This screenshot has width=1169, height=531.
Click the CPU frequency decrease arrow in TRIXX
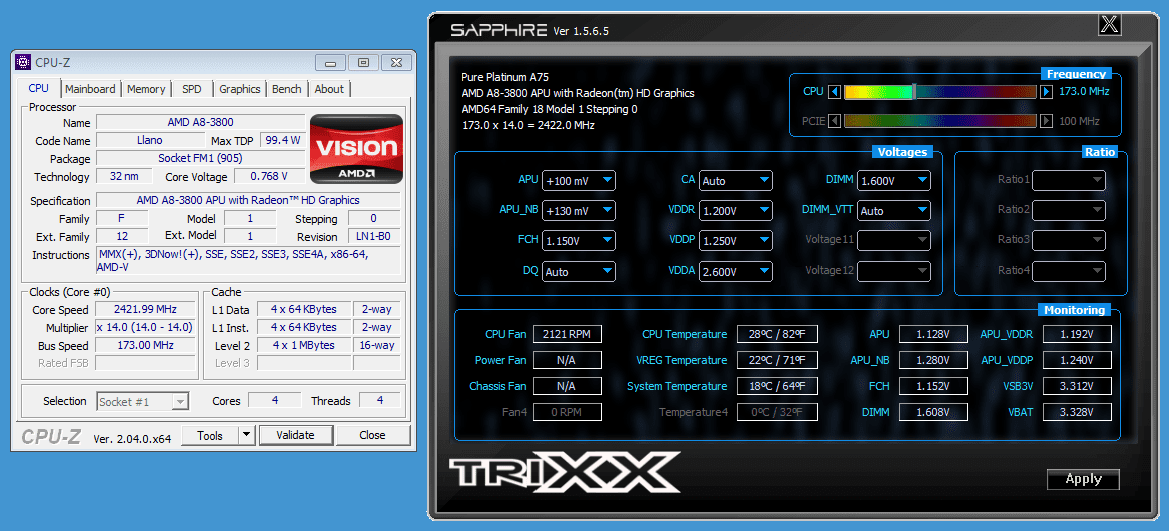click(835, 92)
